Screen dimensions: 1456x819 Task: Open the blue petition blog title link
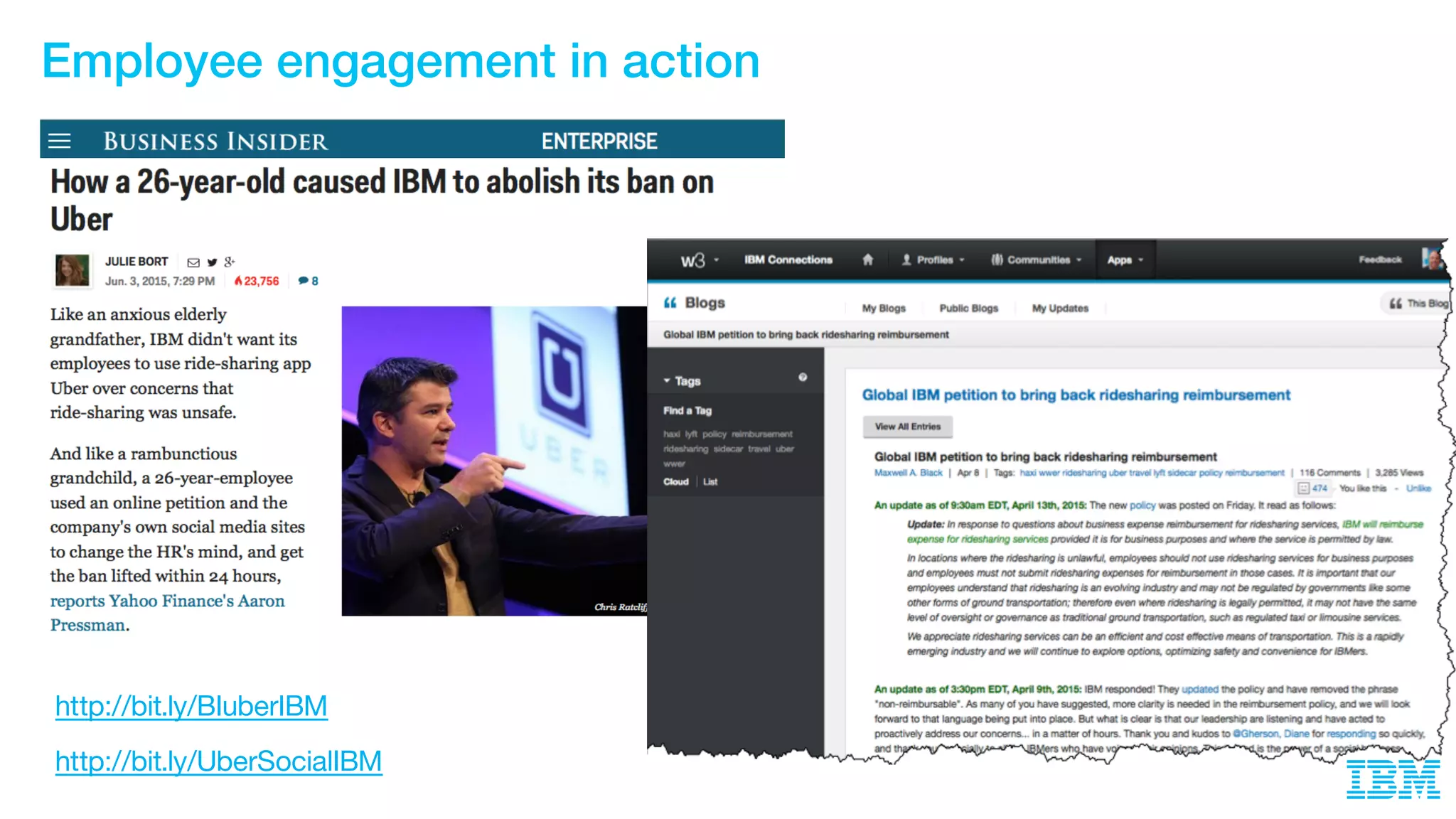[1076, 395]
